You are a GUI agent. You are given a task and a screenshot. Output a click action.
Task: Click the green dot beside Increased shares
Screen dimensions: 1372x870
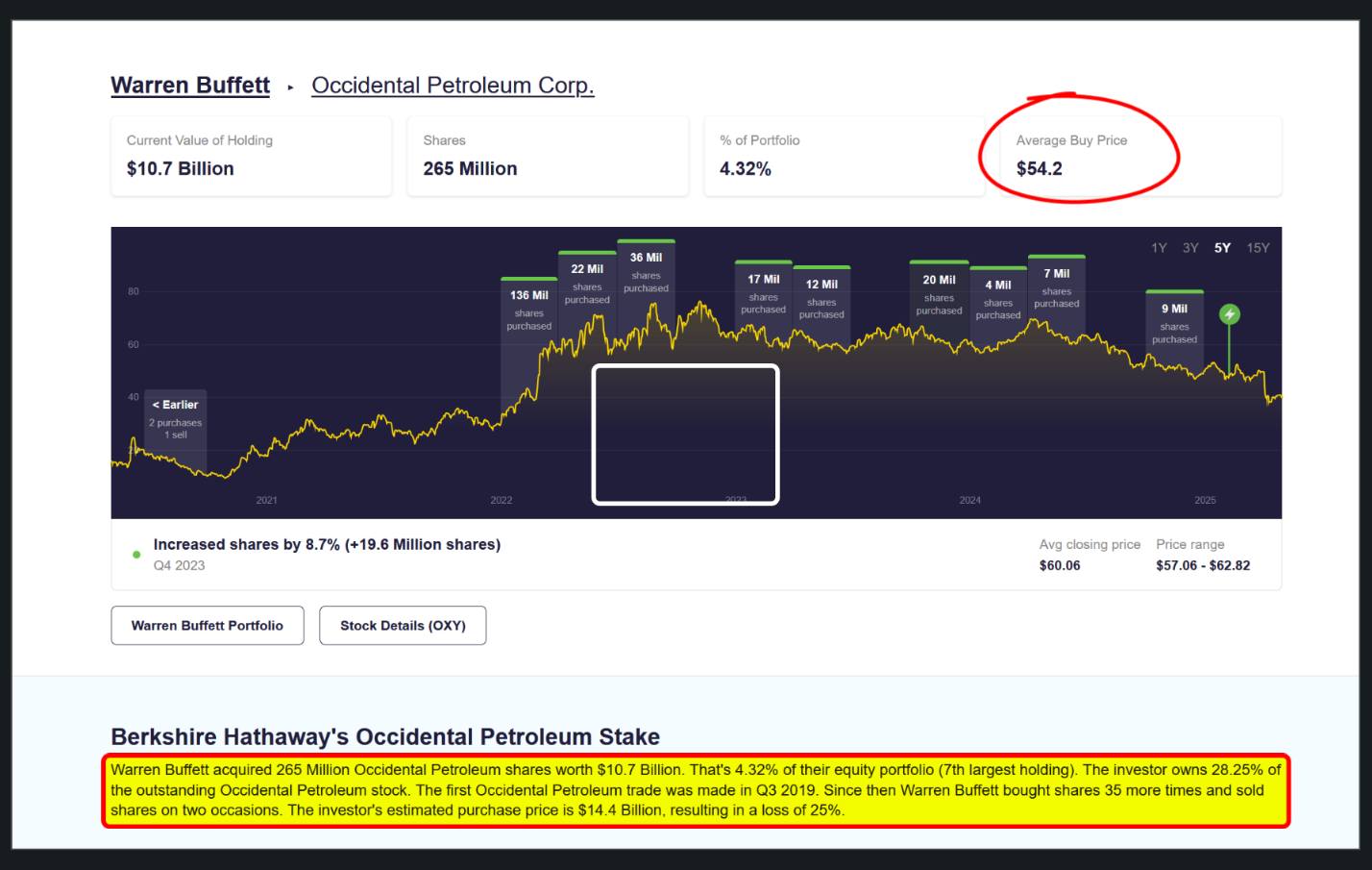pos(136,555)
